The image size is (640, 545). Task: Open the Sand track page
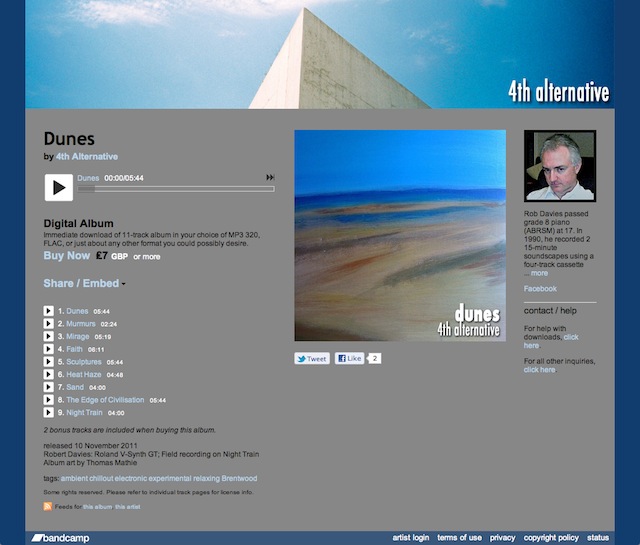tap(75, 387)
